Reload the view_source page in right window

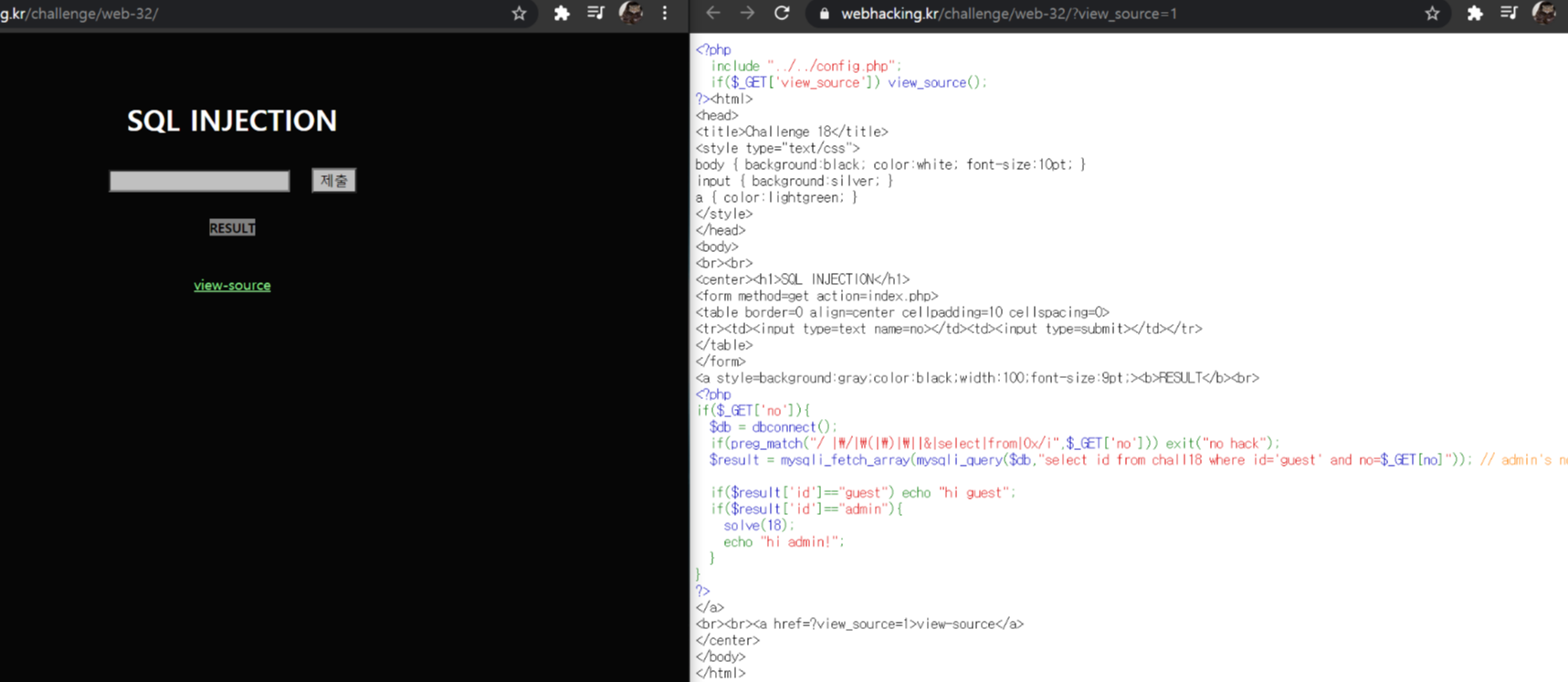(782, 13)
